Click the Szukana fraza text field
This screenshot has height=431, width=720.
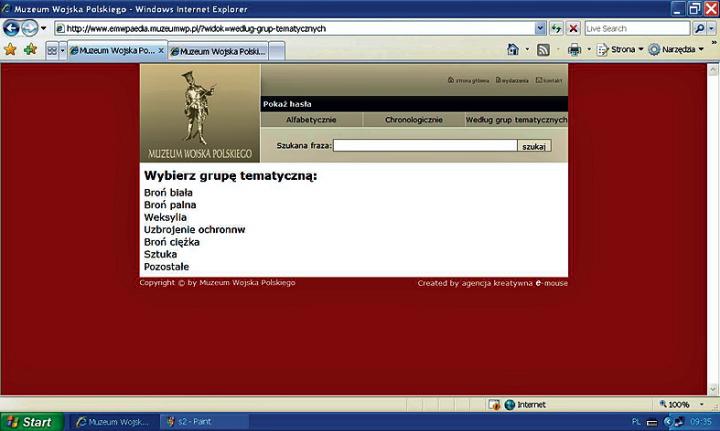tap(424, 146)
